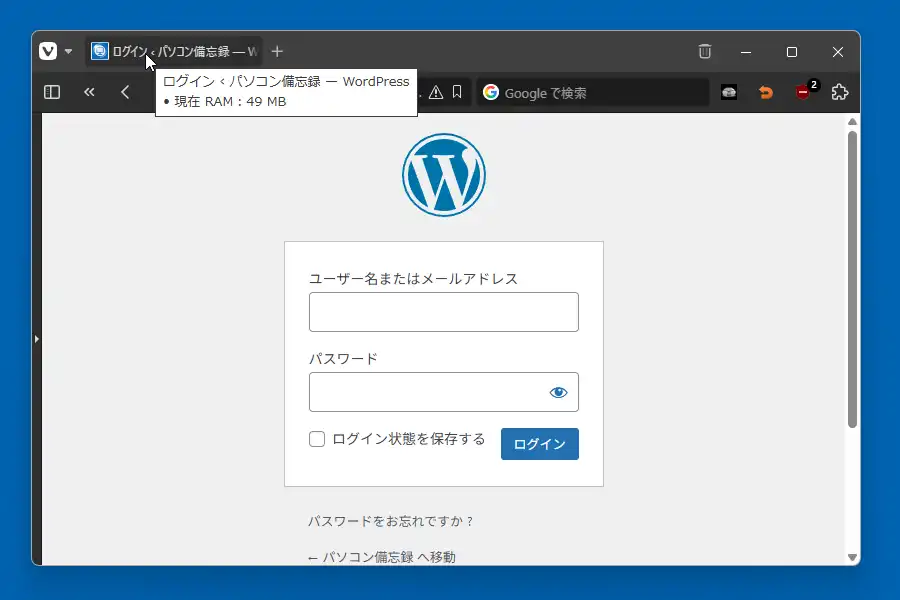
Task: Check the ログイン状態を保存する checkbox
Action: pos(317,439)
